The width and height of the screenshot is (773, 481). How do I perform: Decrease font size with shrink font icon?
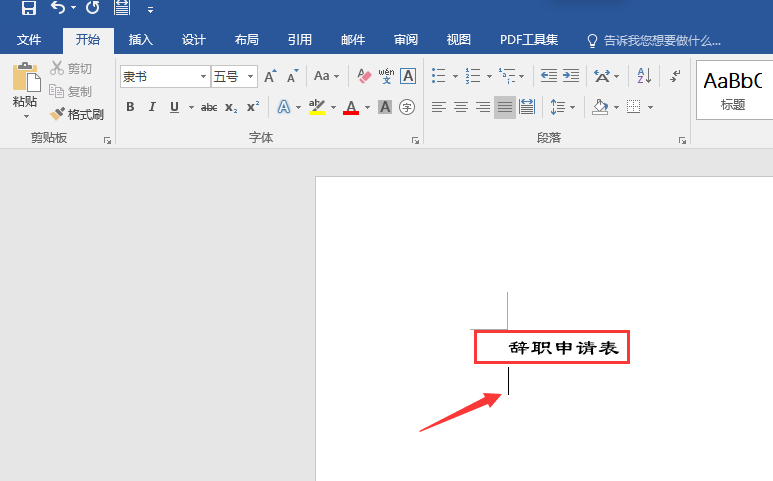click(293, 76)
